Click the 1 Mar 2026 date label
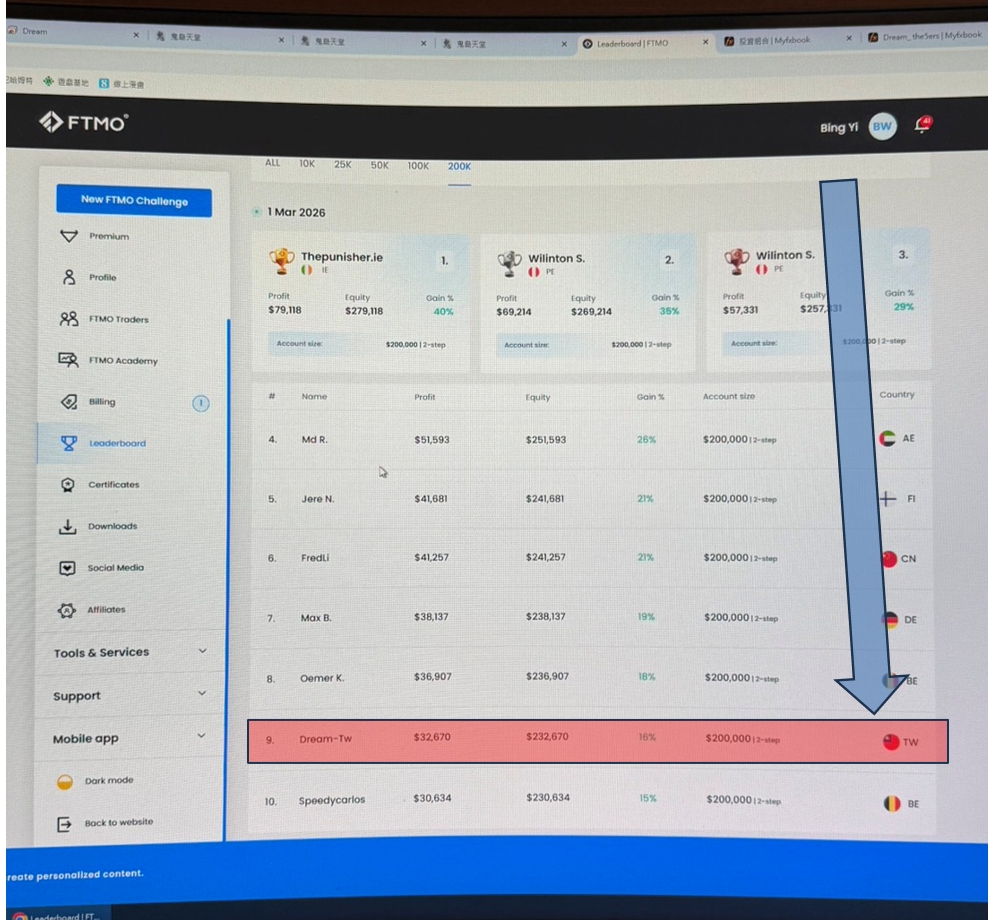This screenshot has width=993, height=920. tap(296, 212)
